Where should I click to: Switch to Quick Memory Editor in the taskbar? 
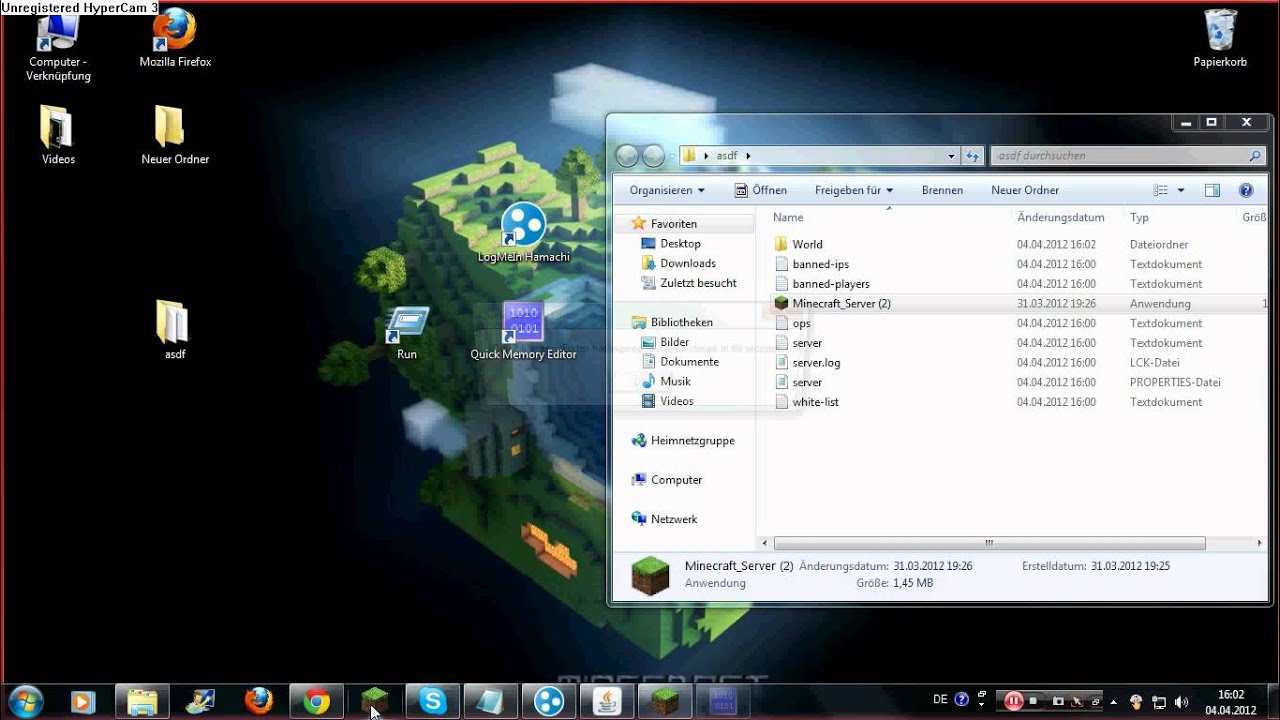coord(723,701)
